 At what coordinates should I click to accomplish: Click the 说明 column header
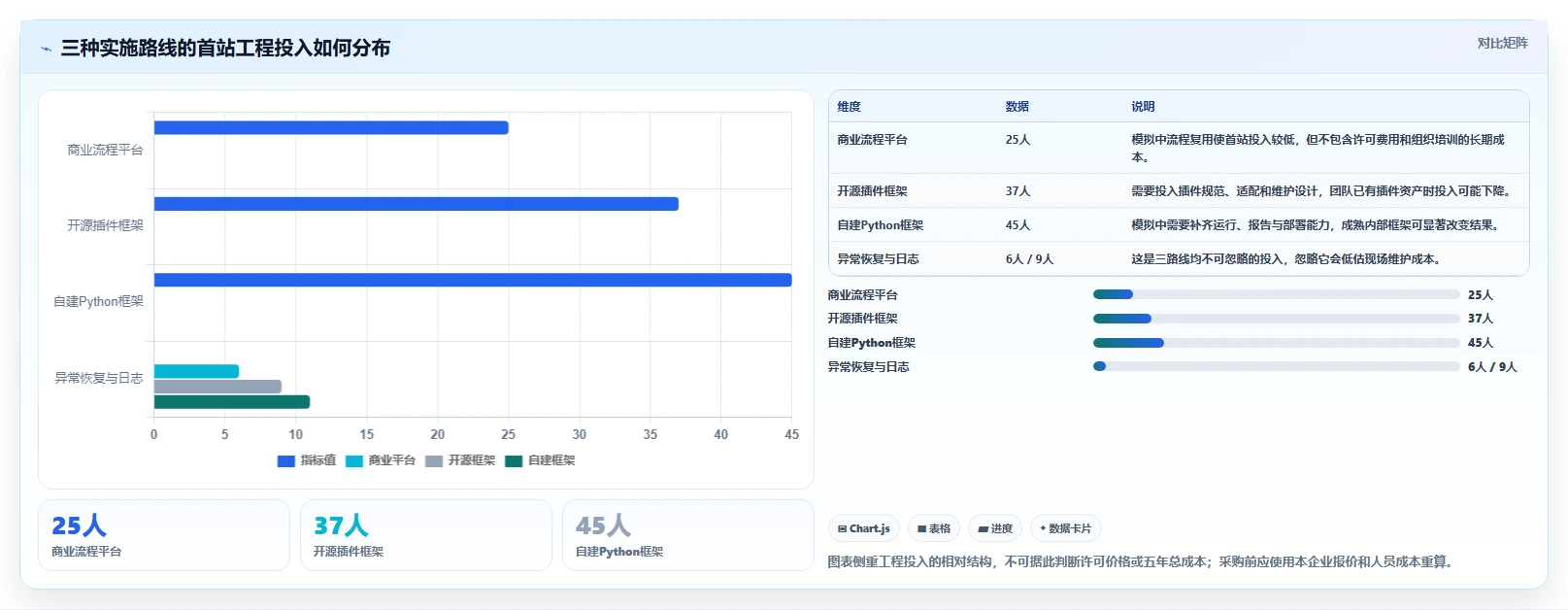pos(1143,107)
